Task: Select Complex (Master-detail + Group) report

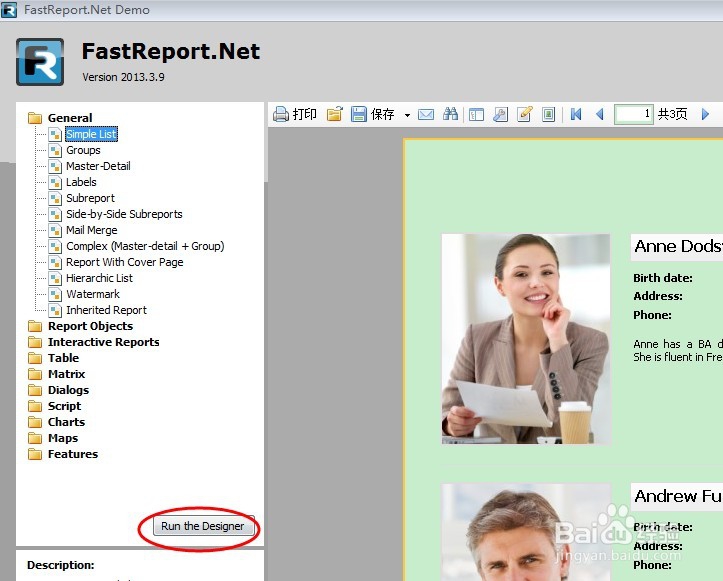Action: coord(145,246)
